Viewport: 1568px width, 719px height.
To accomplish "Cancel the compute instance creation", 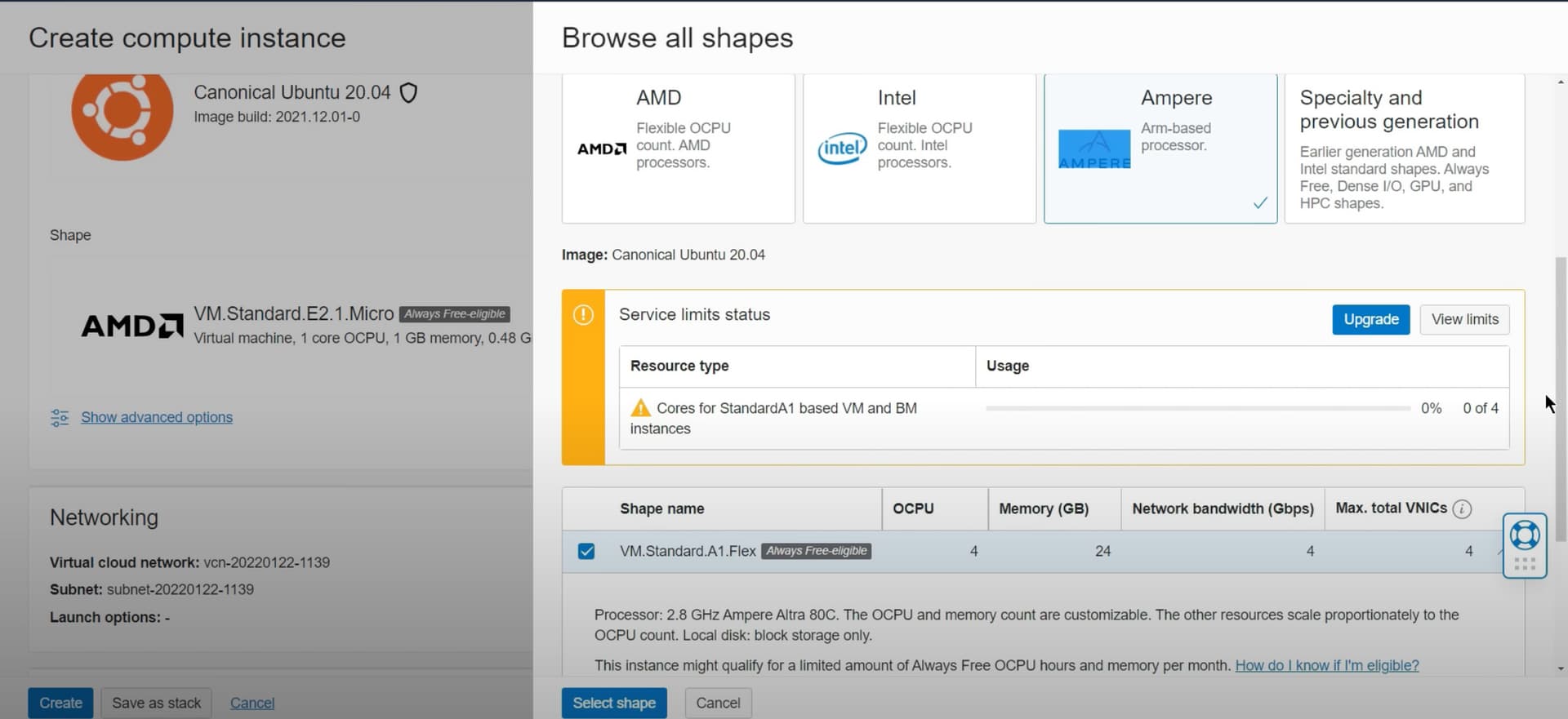I will (252, 703).
